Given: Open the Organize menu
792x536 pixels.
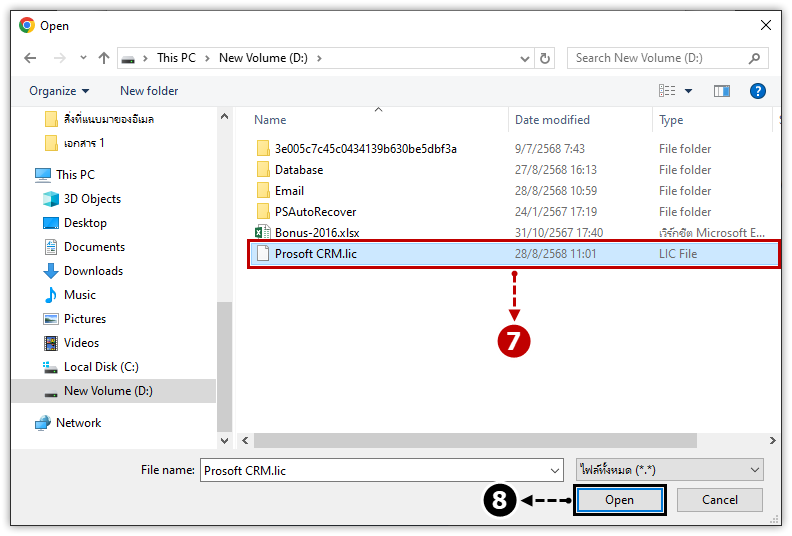Looking at the screenshot, I should [x=59, y=91].
